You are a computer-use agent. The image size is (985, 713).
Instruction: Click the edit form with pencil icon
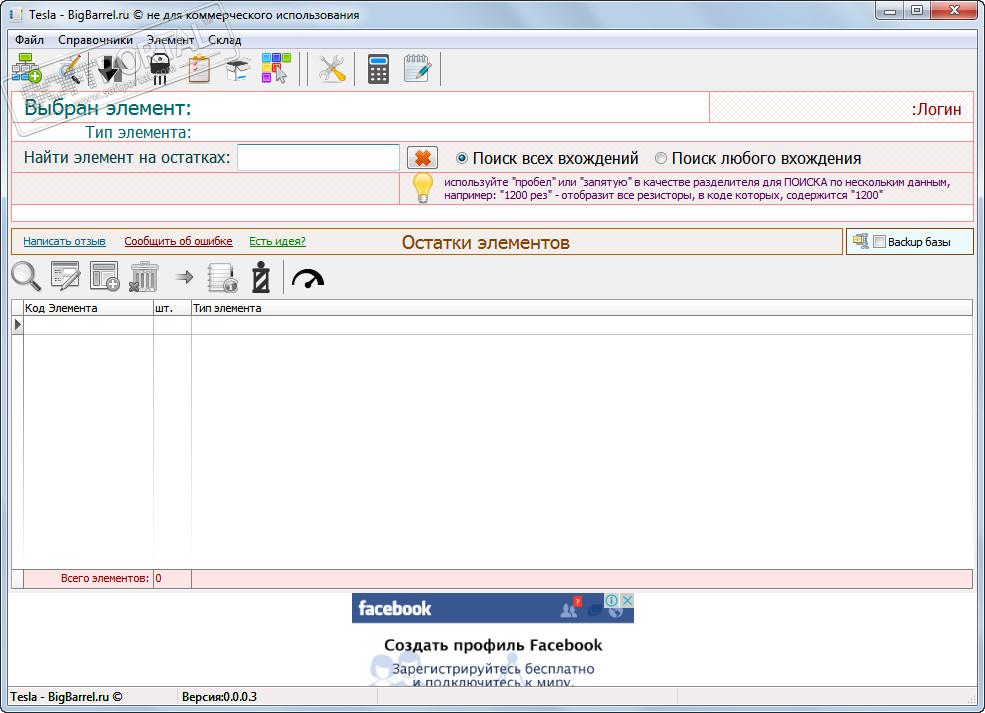65,276
